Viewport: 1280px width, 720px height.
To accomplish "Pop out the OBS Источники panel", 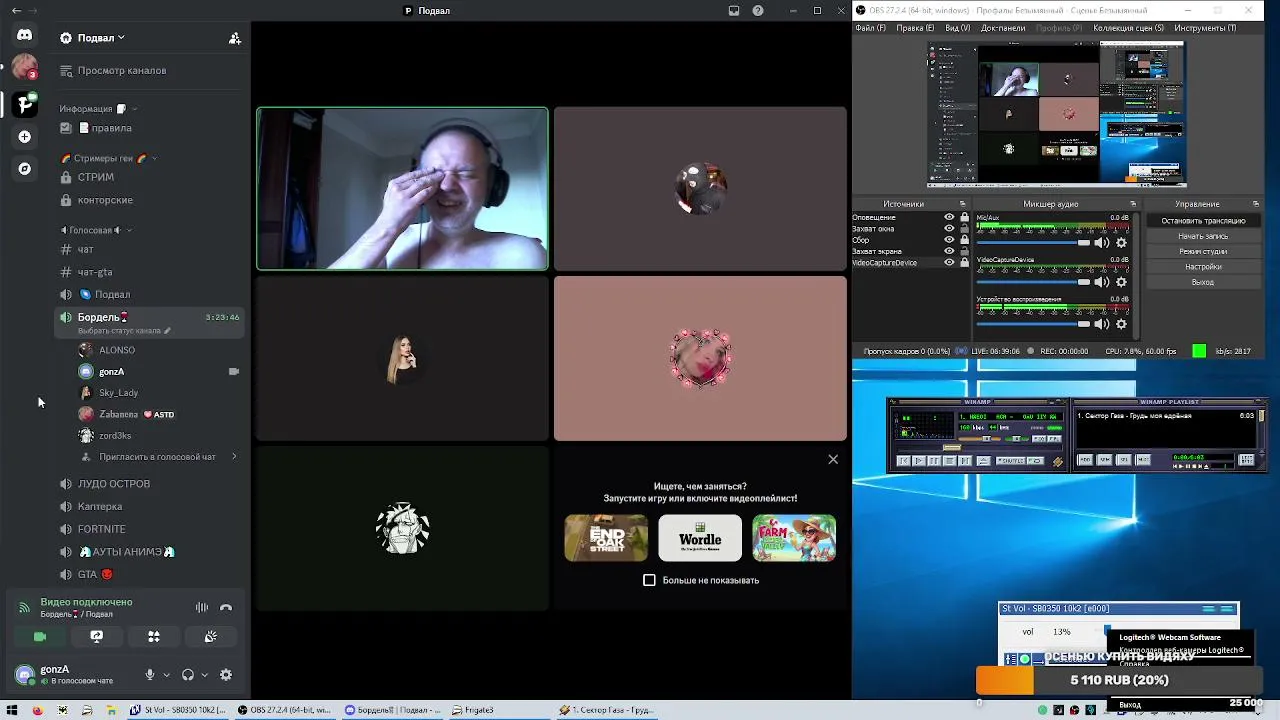I will click(963, 204).
